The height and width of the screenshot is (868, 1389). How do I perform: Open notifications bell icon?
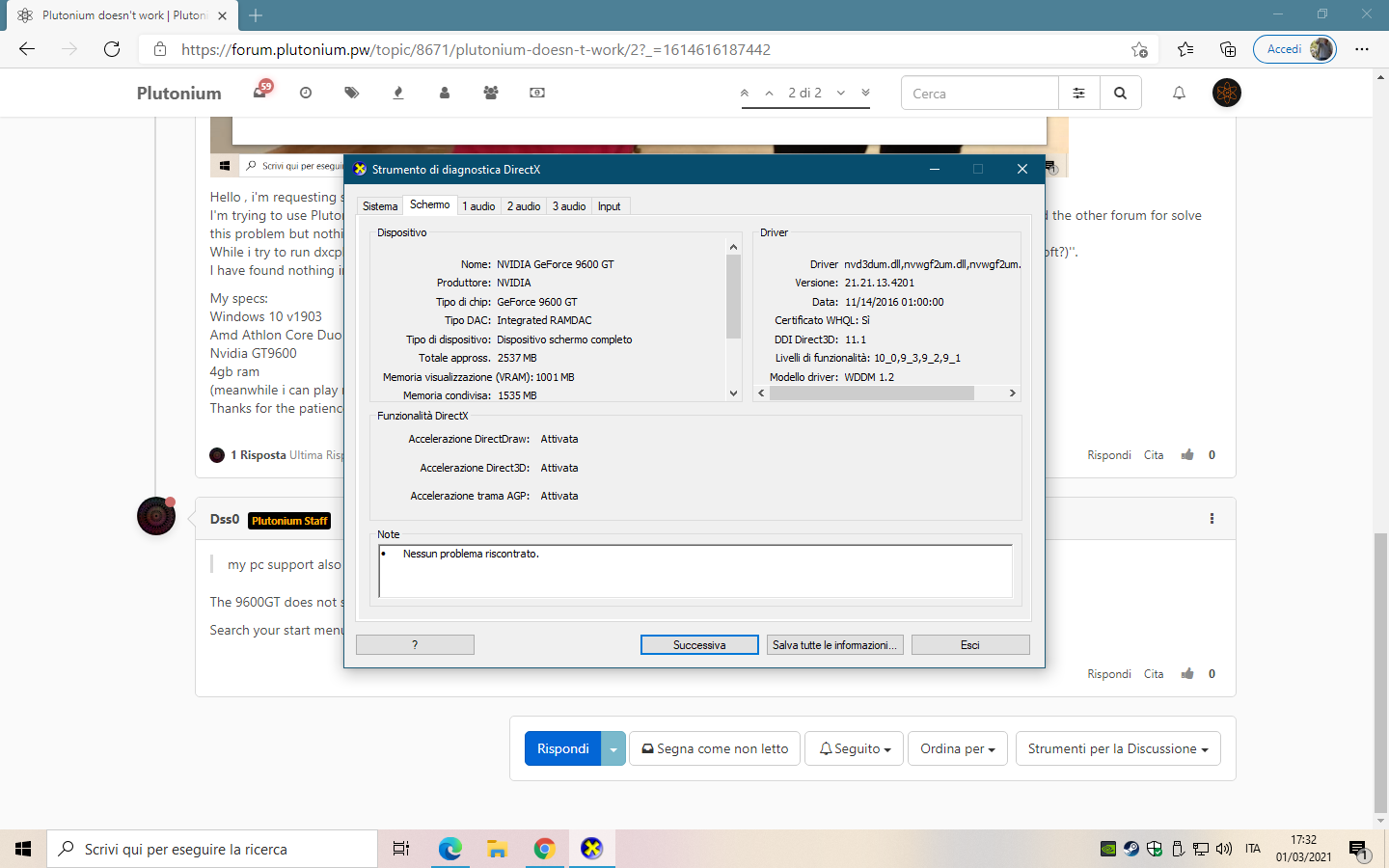tap(1179, 94)
